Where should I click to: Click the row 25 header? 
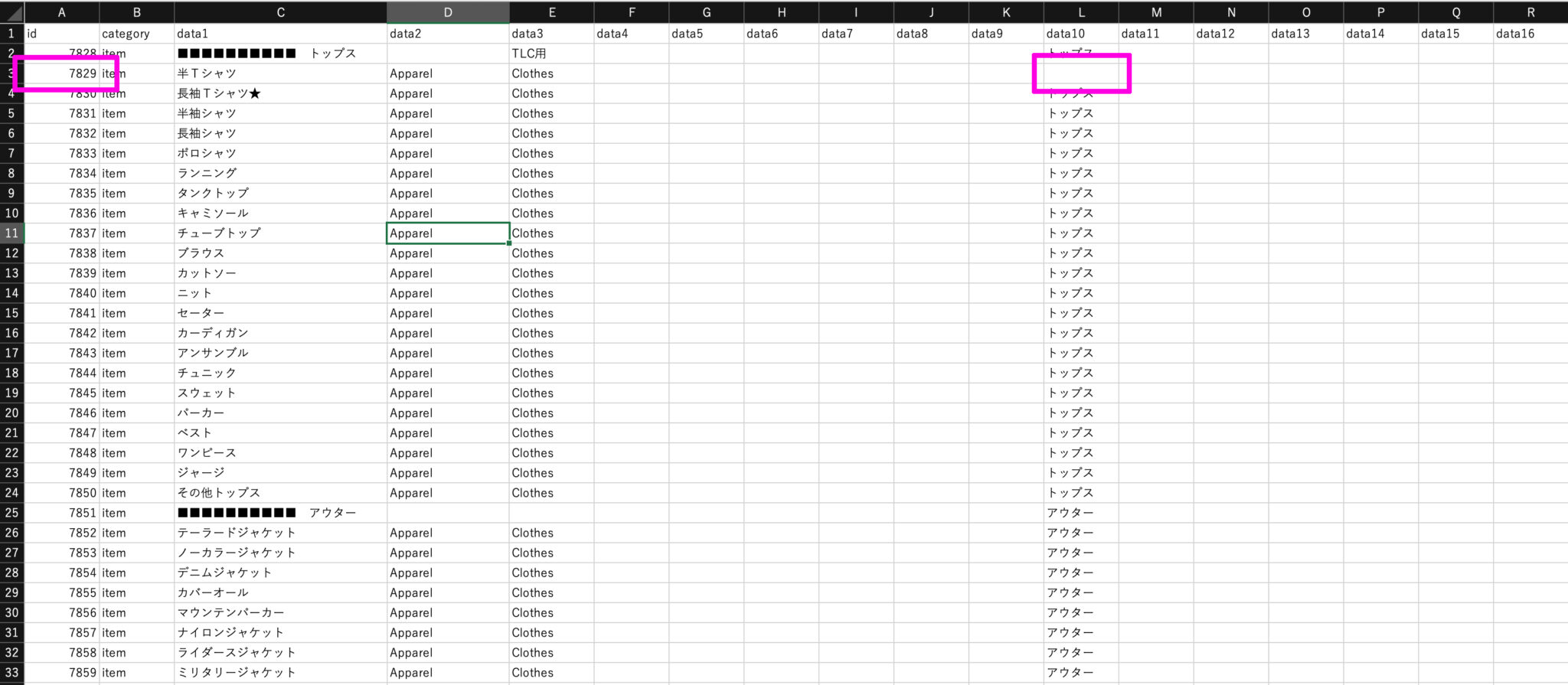[x=11, y=513]
